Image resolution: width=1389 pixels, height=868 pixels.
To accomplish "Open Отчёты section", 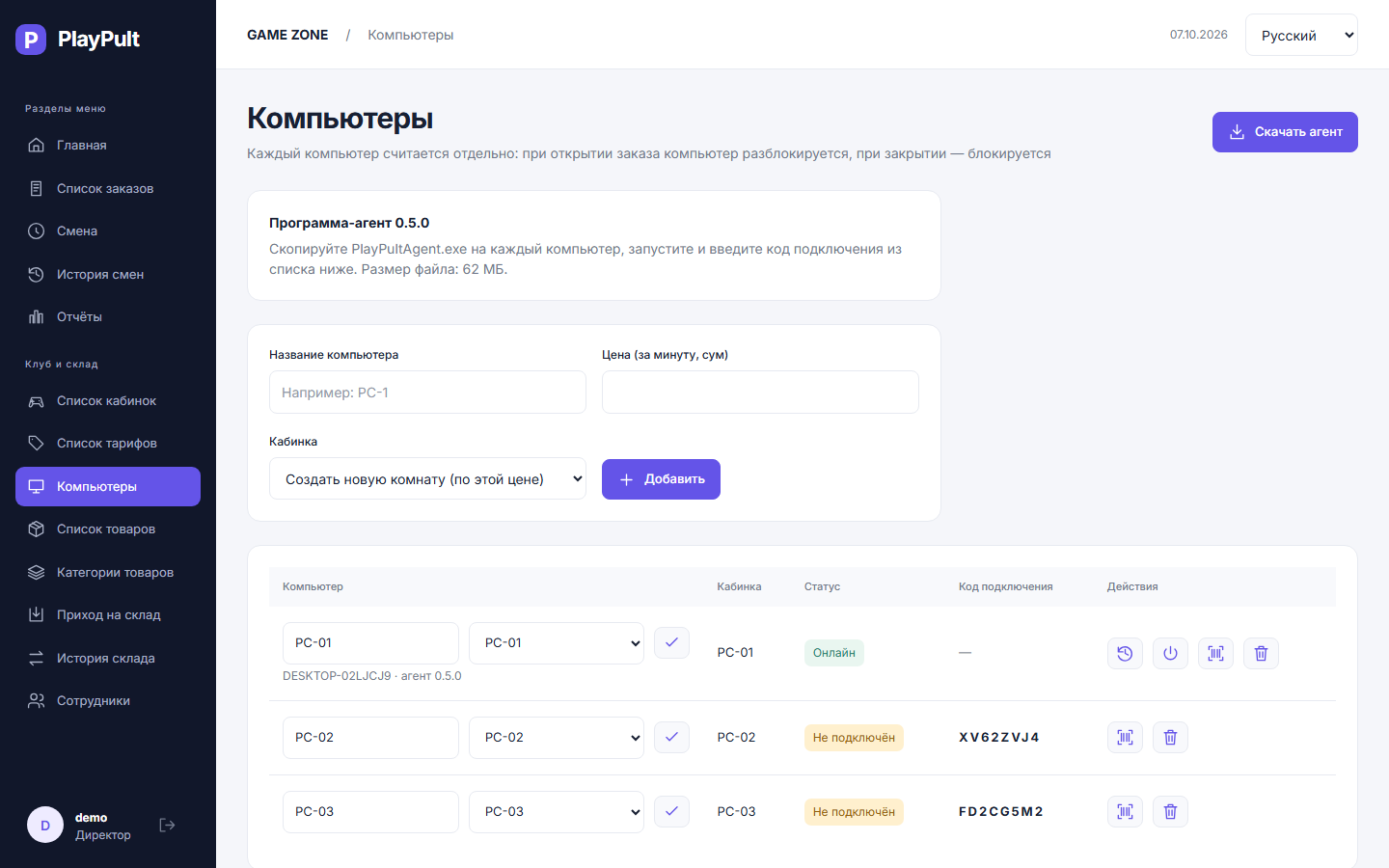I will click(108, 317).
